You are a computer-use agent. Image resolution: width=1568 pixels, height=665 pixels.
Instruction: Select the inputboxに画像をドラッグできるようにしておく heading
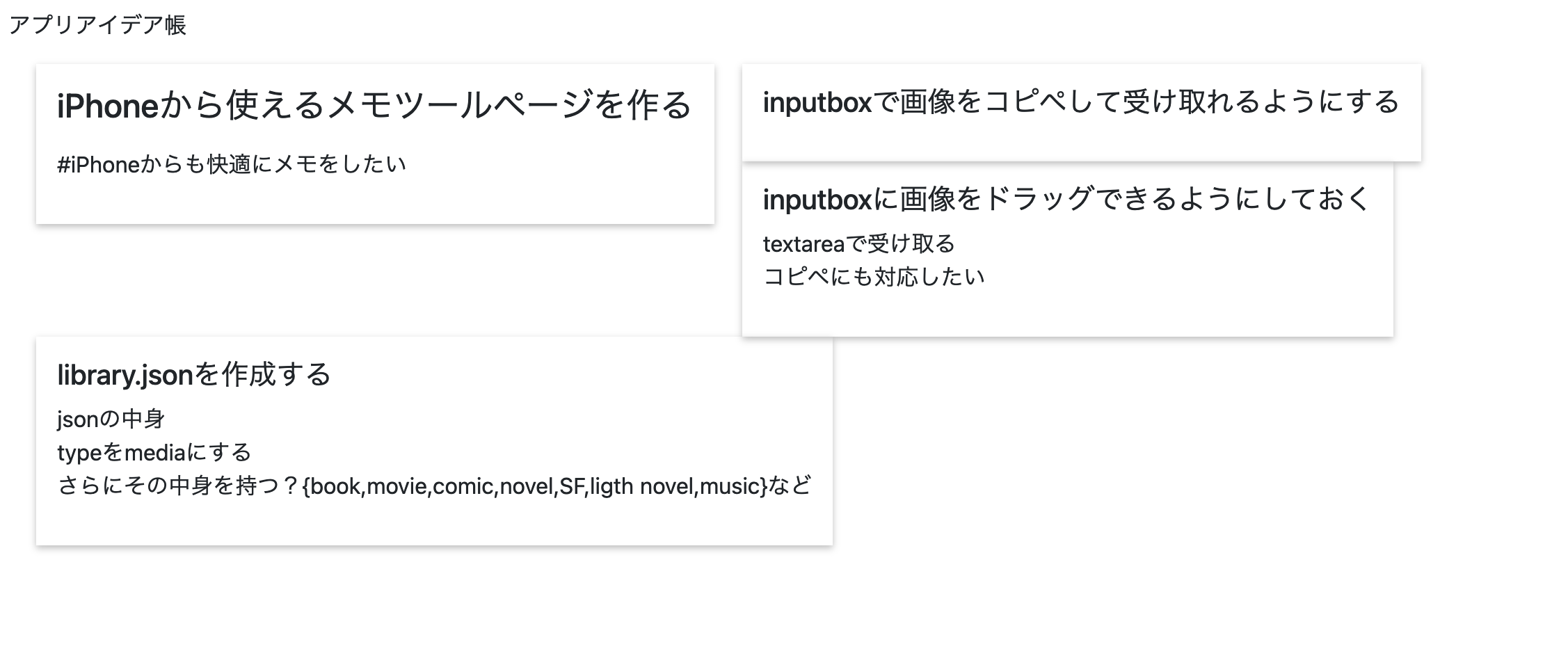click(x=1066, y=200)
